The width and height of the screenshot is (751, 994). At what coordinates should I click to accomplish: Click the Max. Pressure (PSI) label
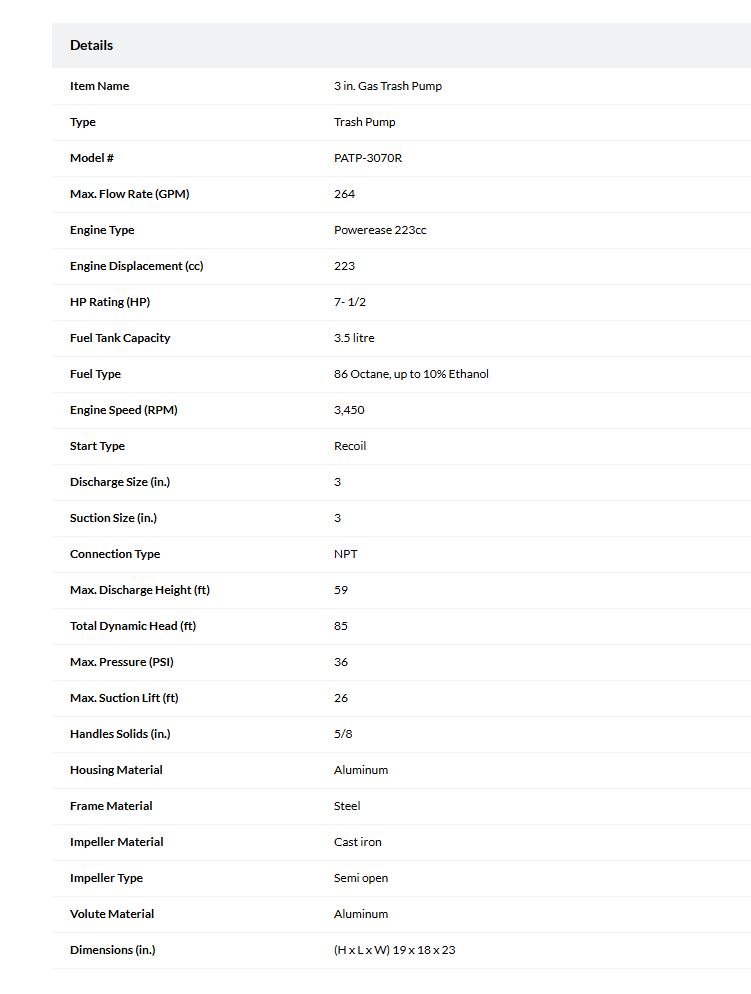[x=122, y=662]
